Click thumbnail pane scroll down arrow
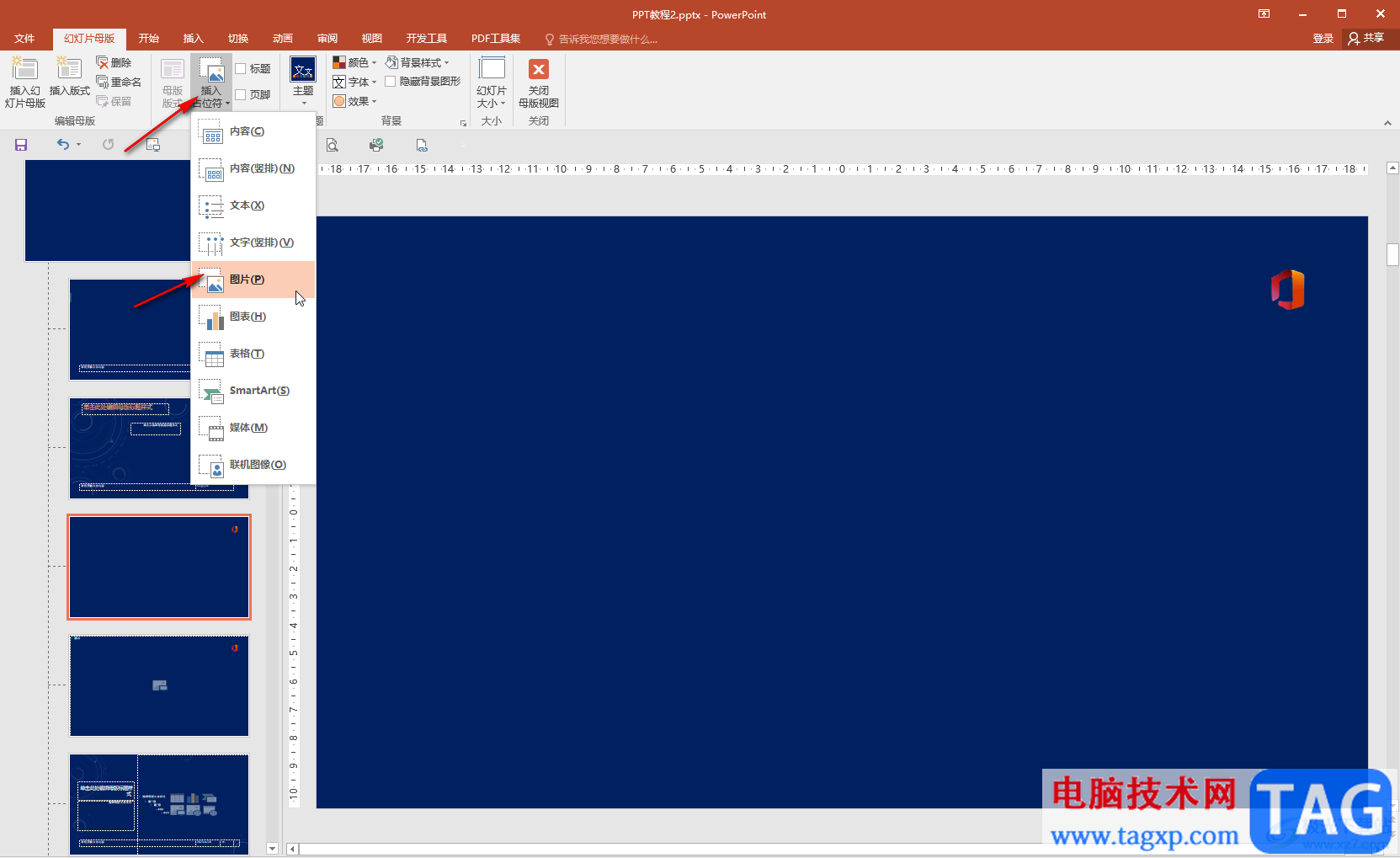This screenshot has height=858, width=1400. 272,848
